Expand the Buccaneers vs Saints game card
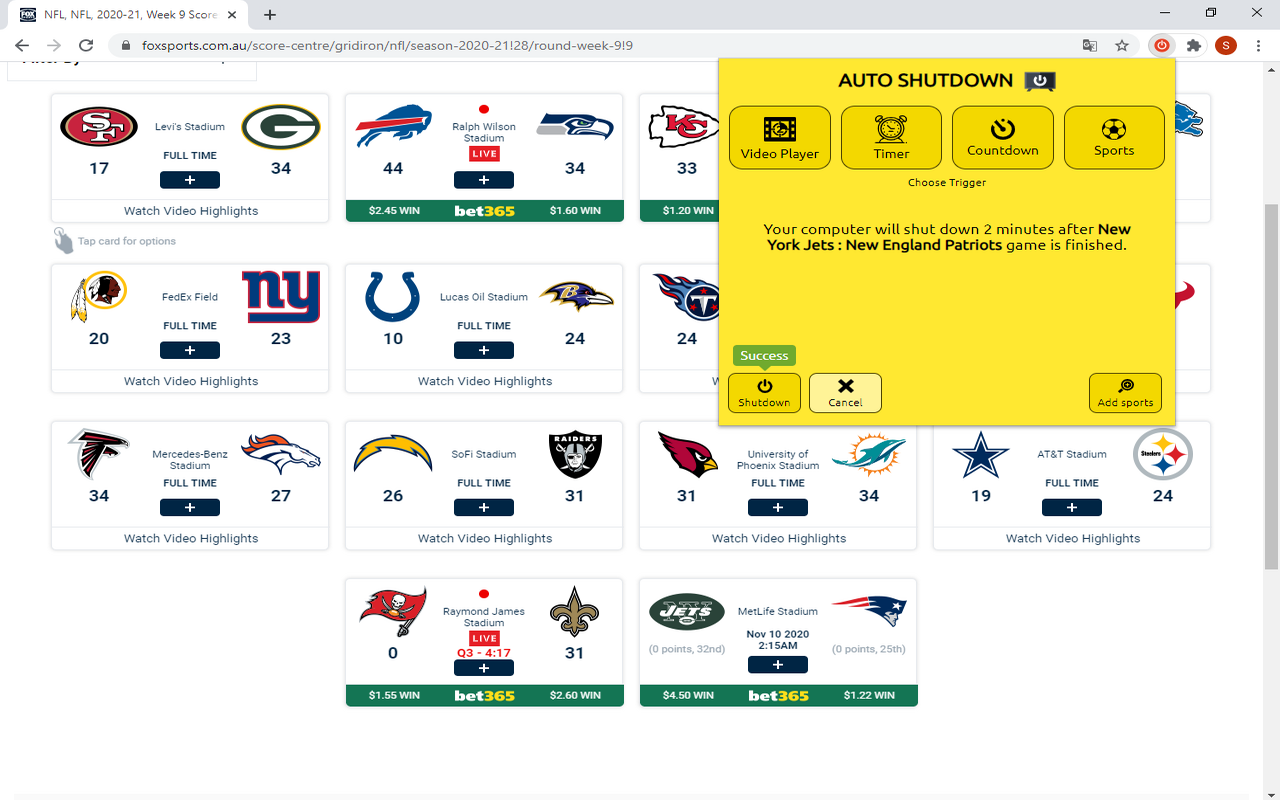1280x800 pixels. click(484, 668)
